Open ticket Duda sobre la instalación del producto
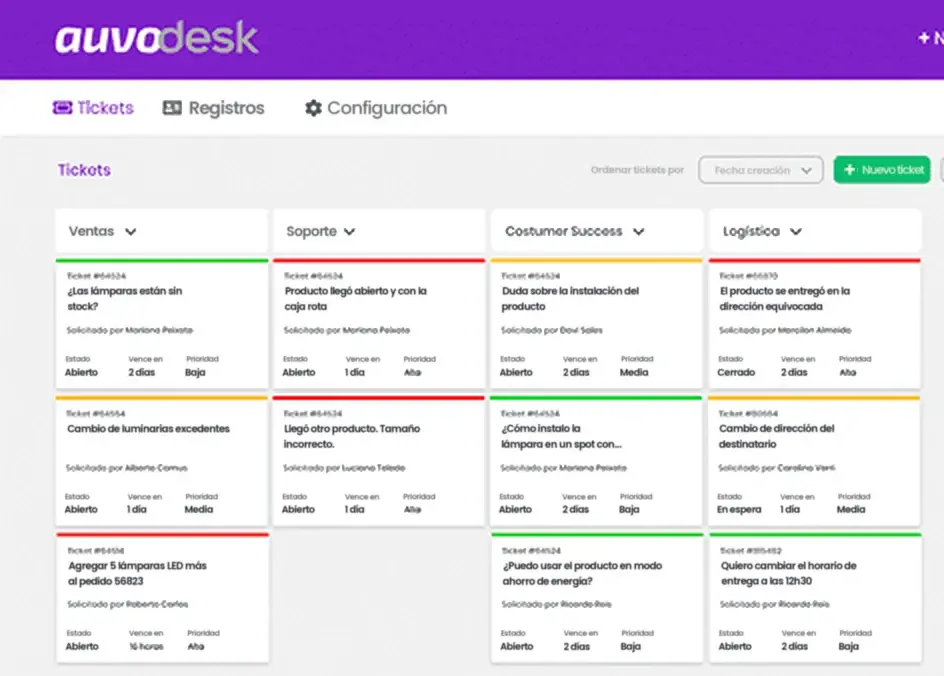The height and width of the screenshot is (676, 944). (597, 324)
